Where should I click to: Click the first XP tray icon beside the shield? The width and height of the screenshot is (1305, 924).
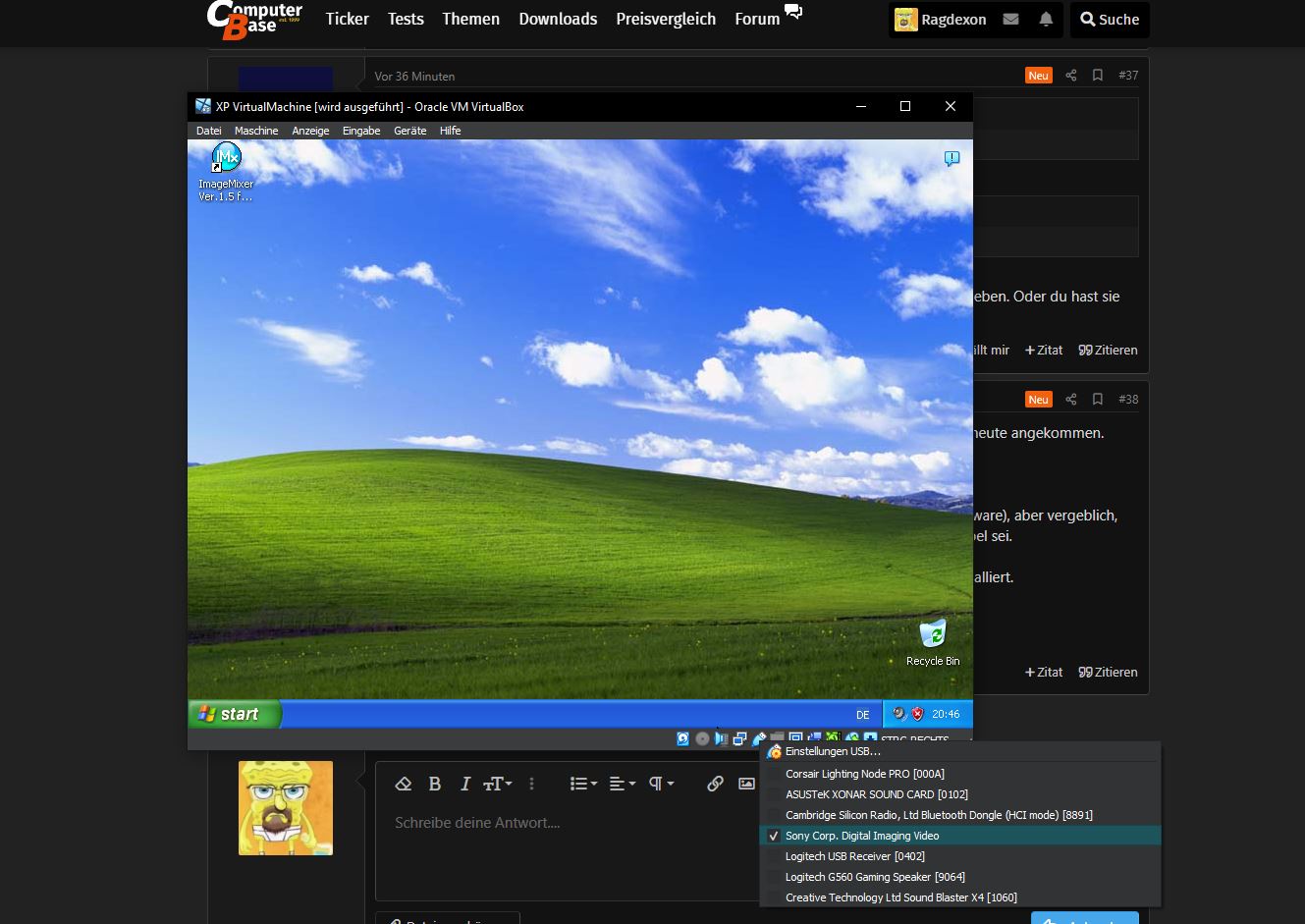point(899,714)
